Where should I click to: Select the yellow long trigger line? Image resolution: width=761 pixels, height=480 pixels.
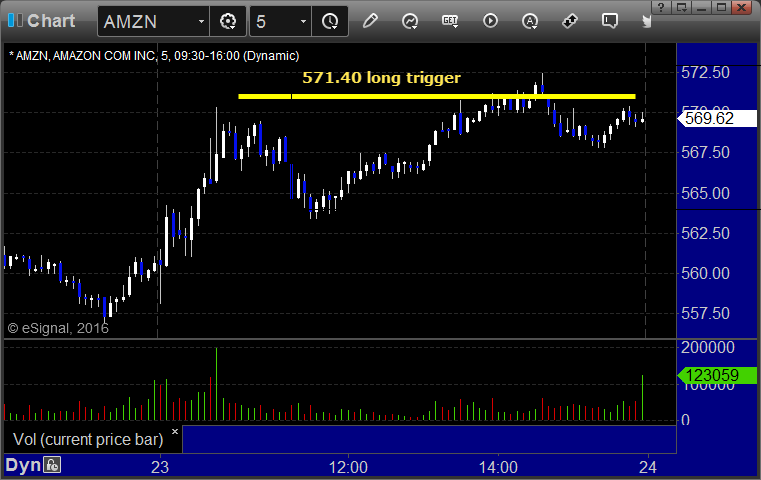coord(437,97)
